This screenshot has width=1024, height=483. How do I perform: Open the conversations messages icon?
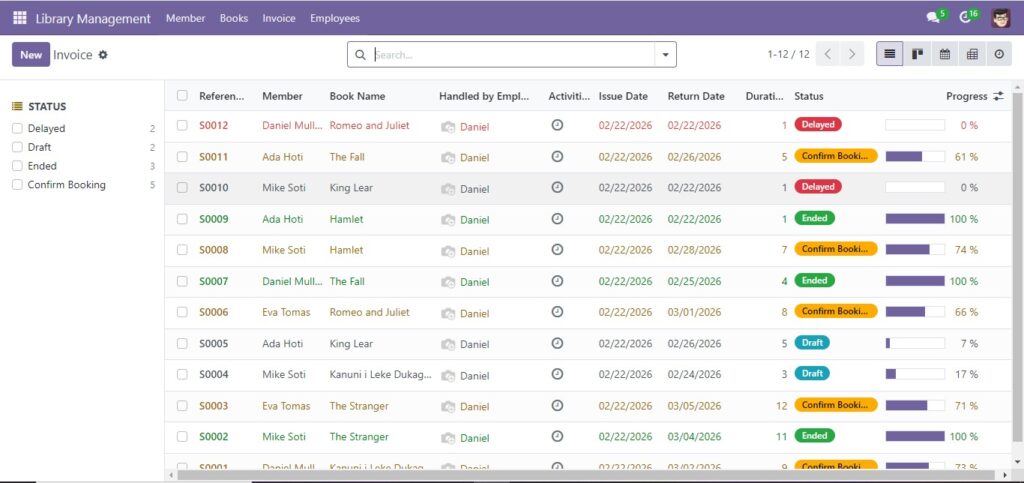coord(933,18)
